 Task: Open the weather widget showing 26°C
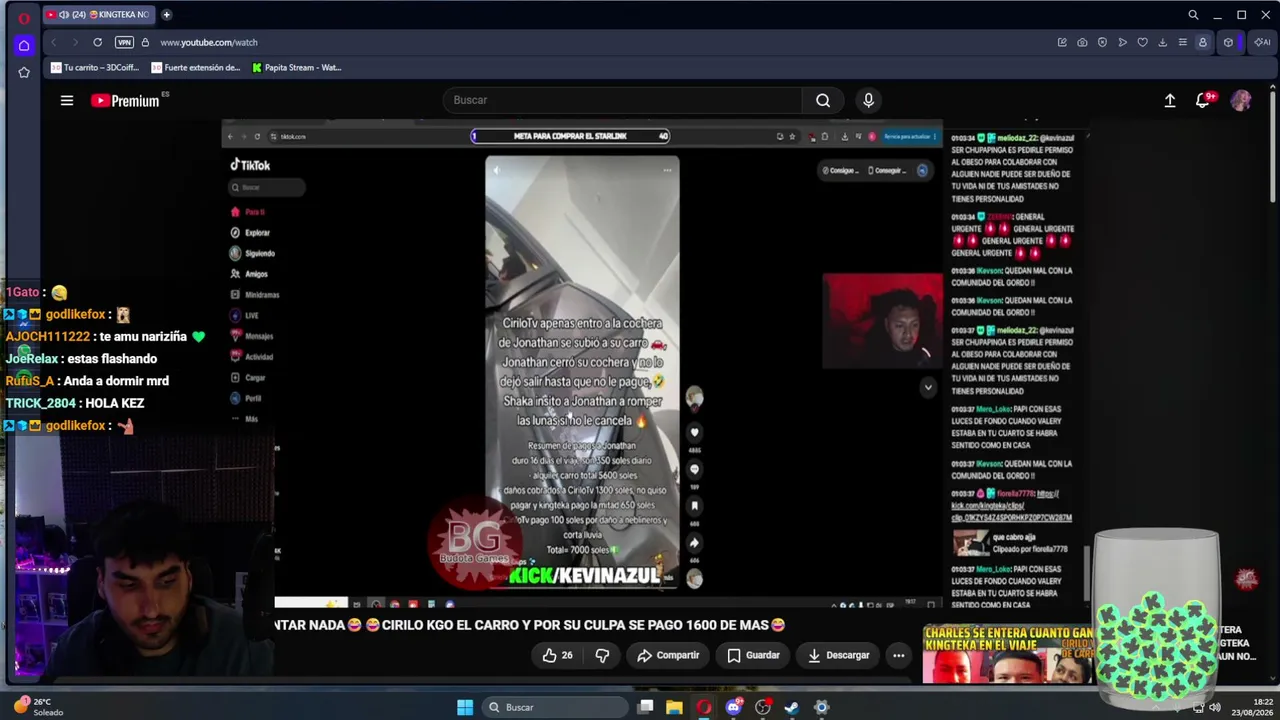point(40,707)
